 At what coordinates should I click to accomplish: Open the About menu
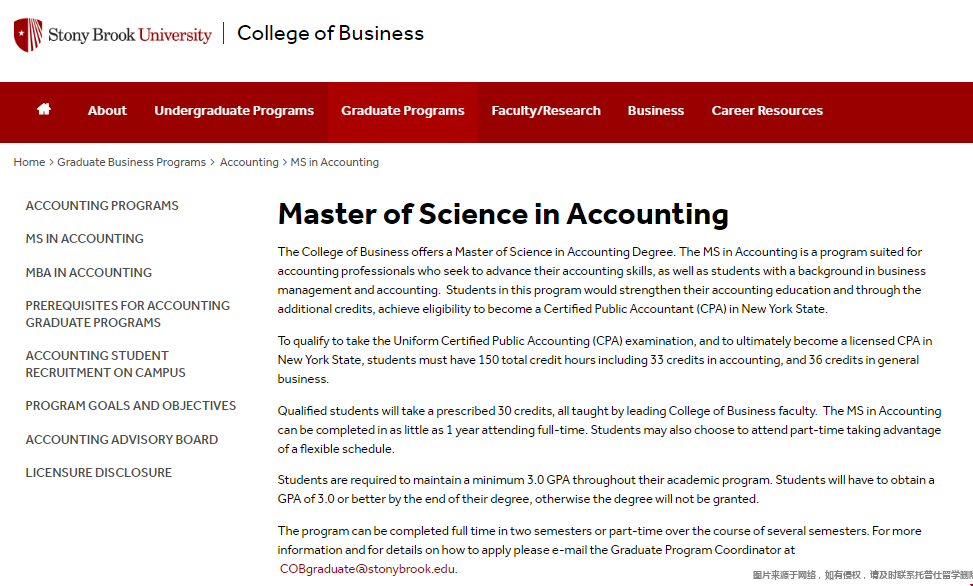point(107,110)
